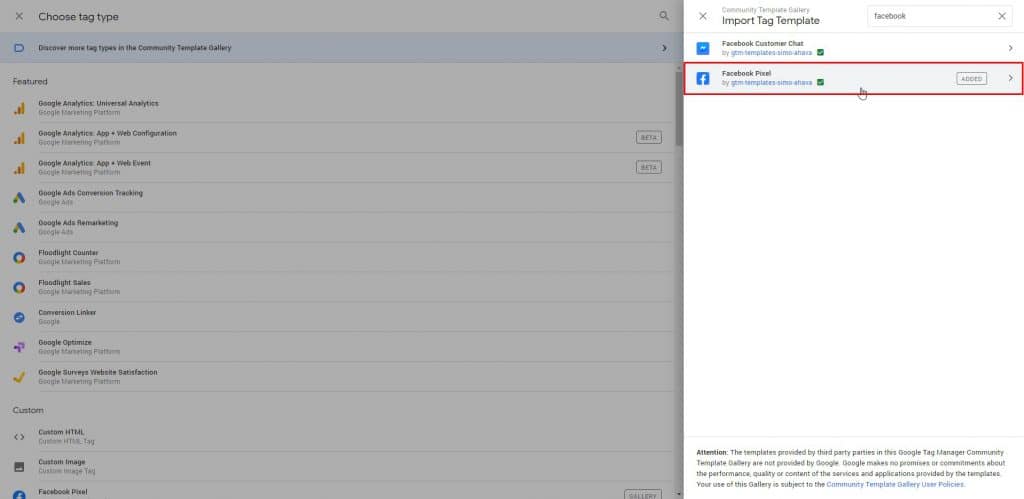Click the Google Ads Remarketing icon
The width and height of the screenshot is (1024, 499).
pos(19,228)
